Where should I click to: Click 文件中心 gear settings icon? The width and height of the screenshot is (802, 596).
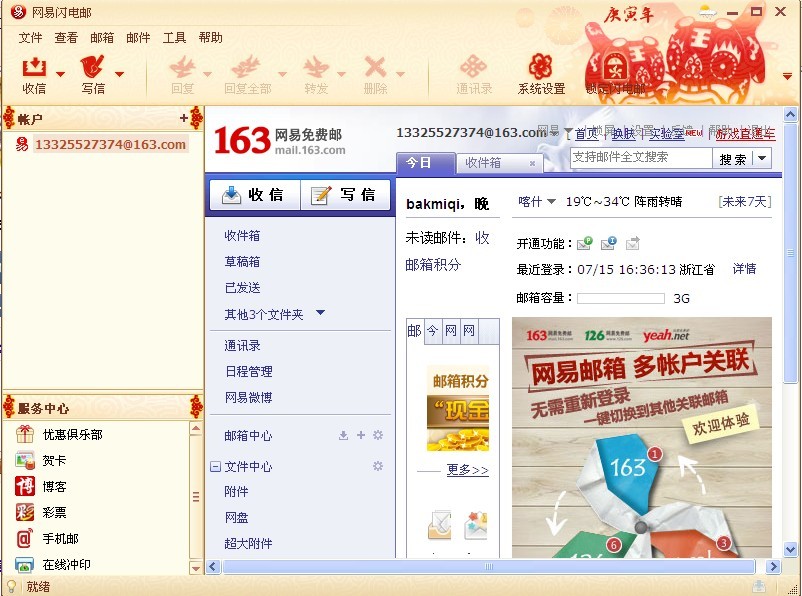(x=378, y=466)
